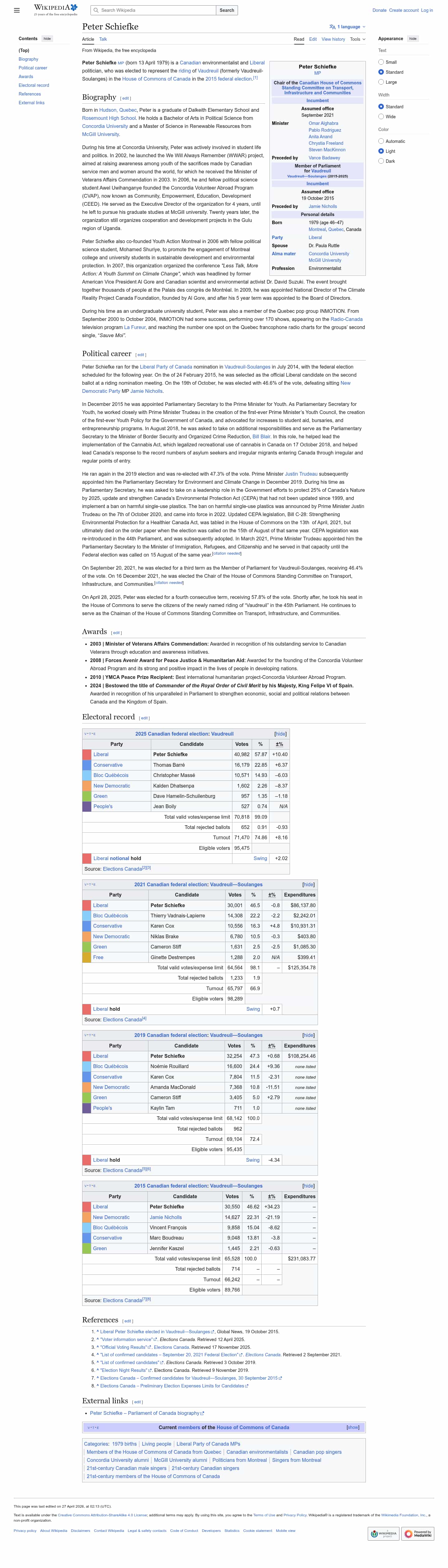The height and width of the screenshot is (1568, 448).
Task: Click Wikimedia project badge in footer
Action: click(384, 1533)
